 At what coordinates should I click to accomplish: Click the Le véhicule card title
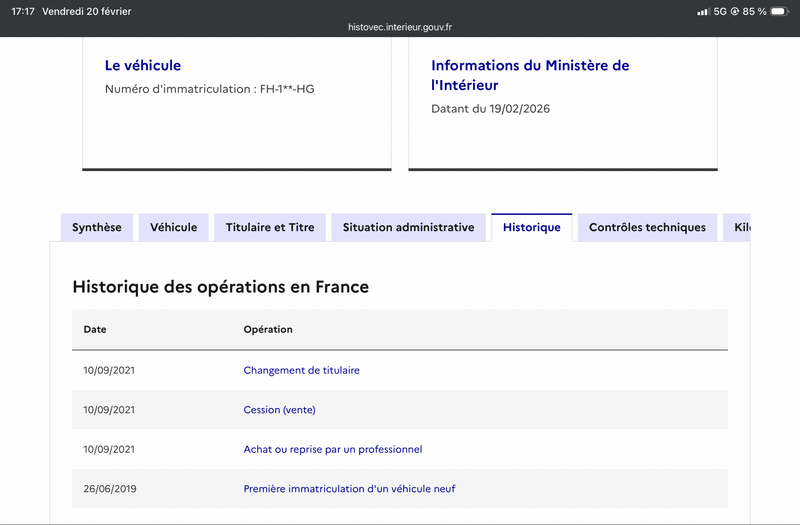[143, 65]
